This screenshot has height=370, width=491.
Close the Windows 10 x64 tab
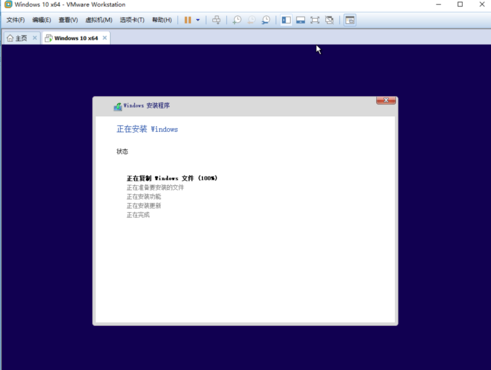click(x=105, y=38)
